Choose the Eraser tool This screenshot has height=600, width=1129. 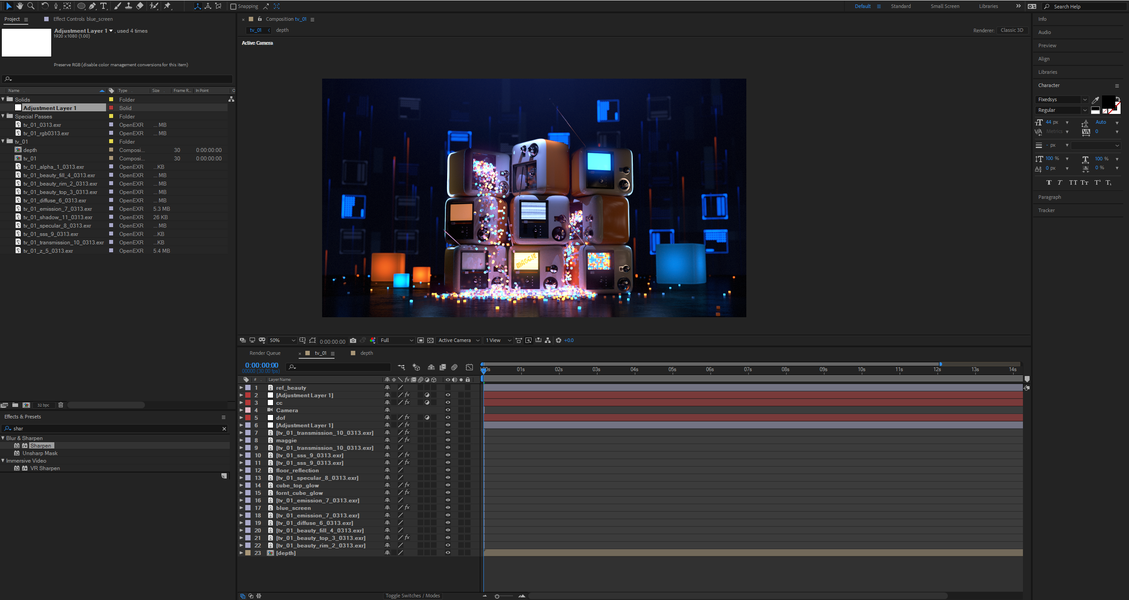(140, 6)
